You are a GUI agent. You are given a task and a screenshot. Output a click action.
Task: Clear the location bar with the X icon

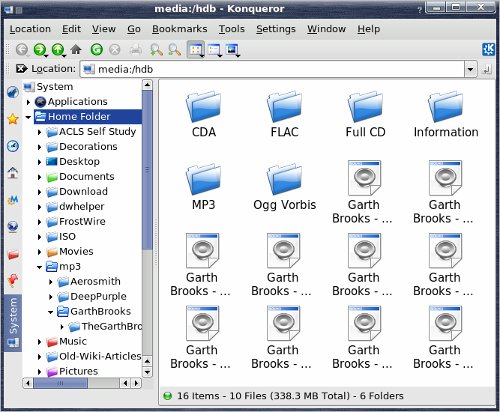(21, 69)
